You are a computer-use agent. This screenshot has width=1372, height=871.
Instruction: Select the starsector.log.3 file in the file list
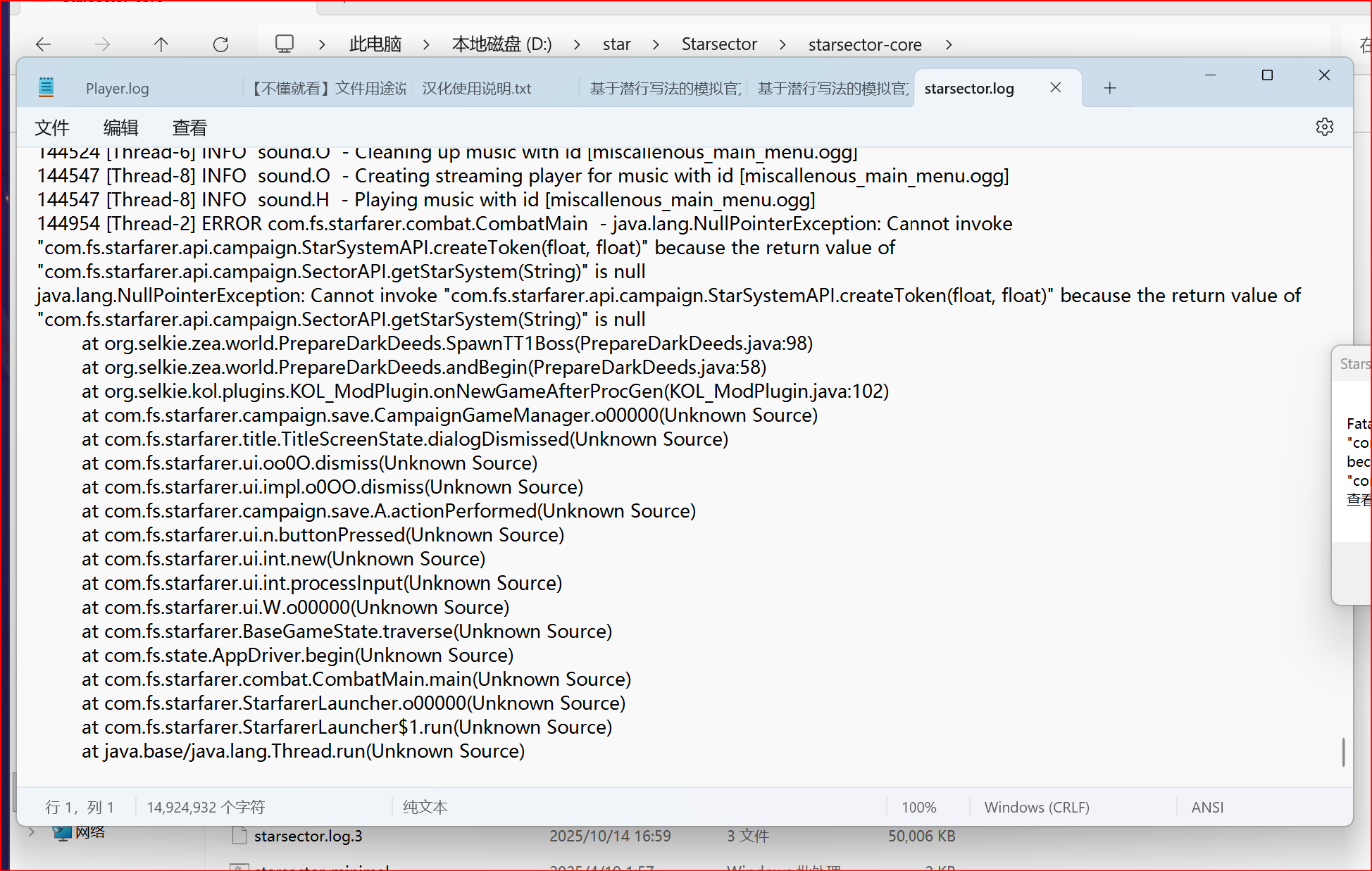308,836
